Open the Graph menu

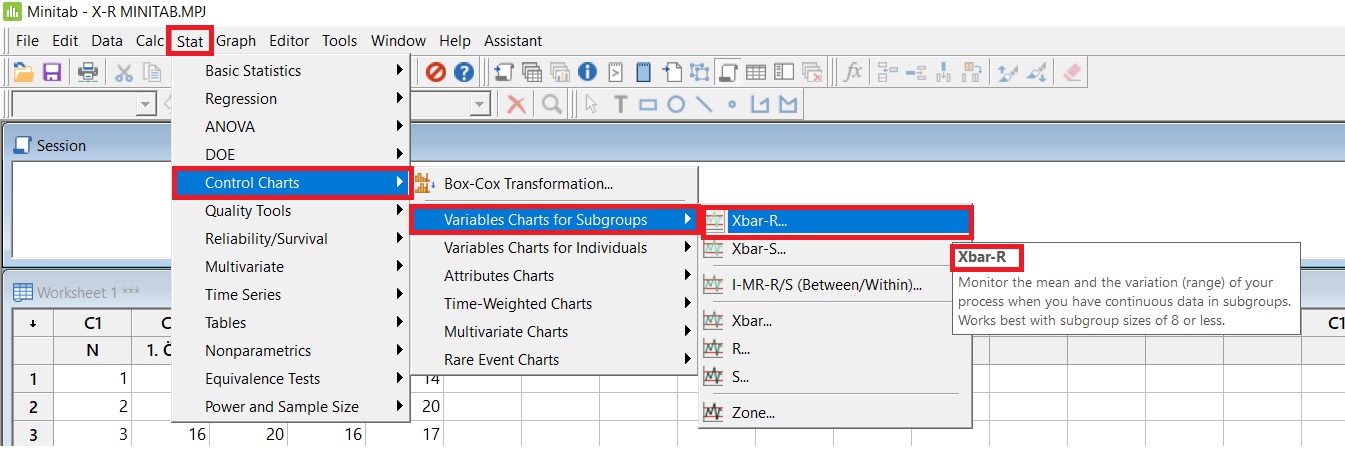click(236, 41)
